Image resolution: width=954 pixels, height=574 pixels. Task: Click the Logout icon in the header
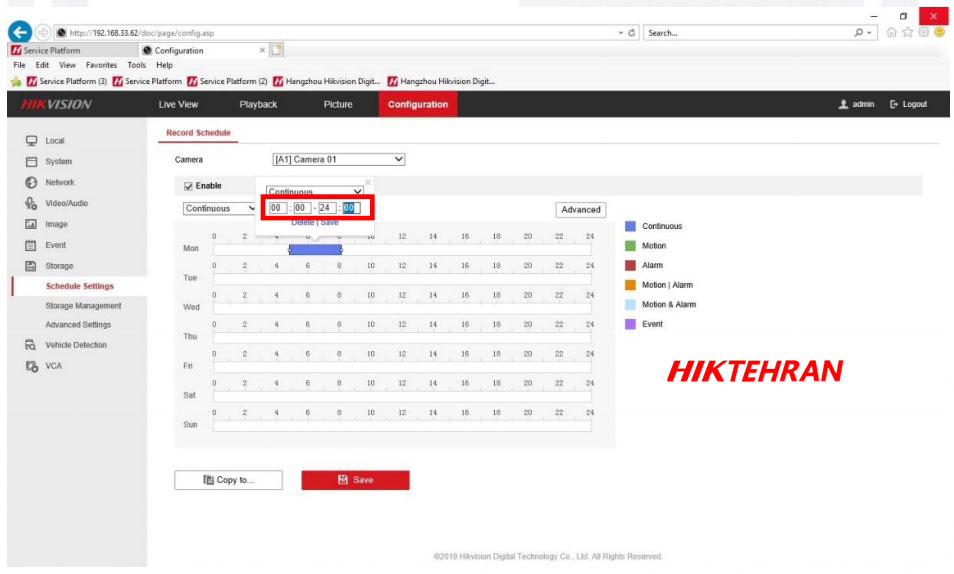894,105
